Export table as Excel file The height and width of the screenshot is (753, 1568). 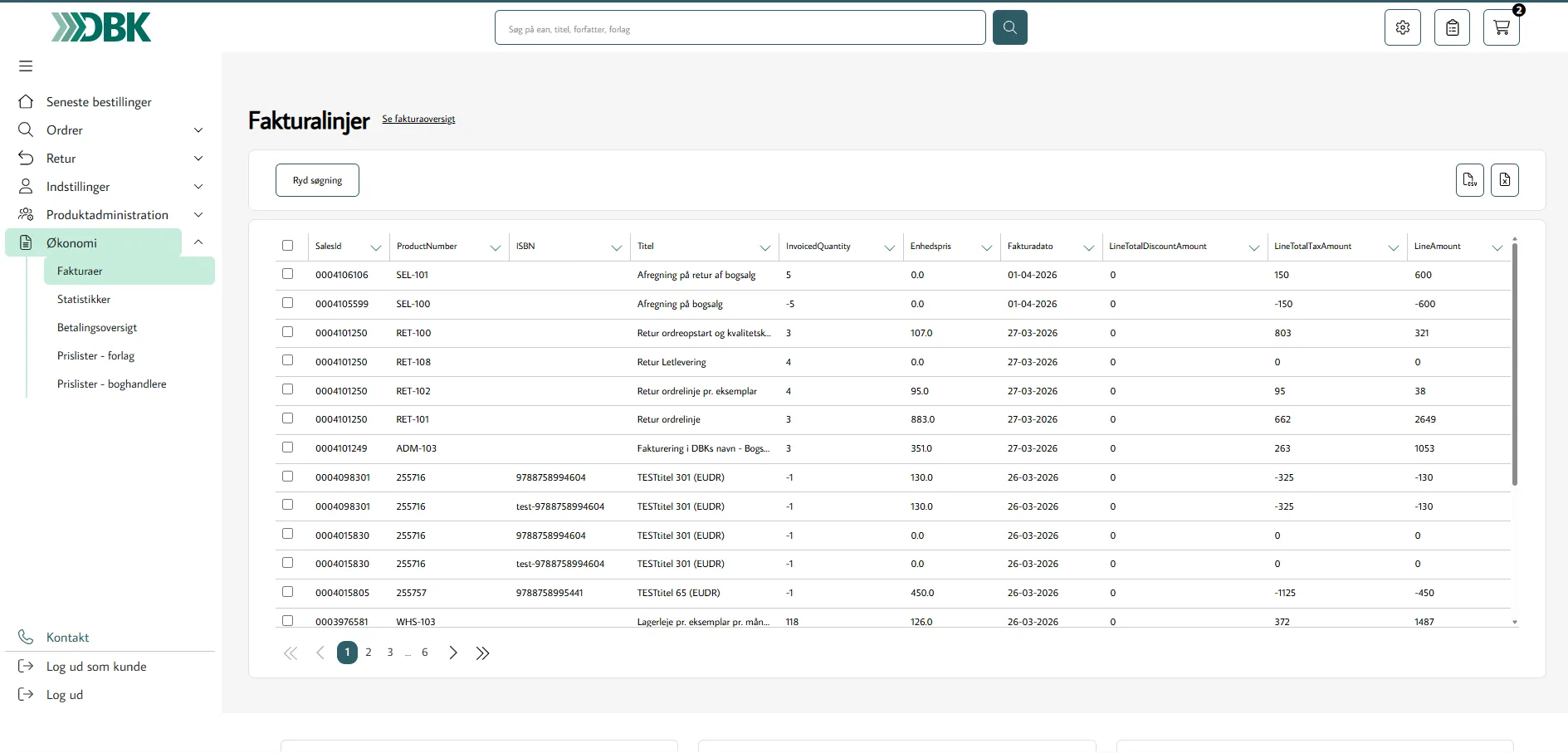(x=1505, y=180)
